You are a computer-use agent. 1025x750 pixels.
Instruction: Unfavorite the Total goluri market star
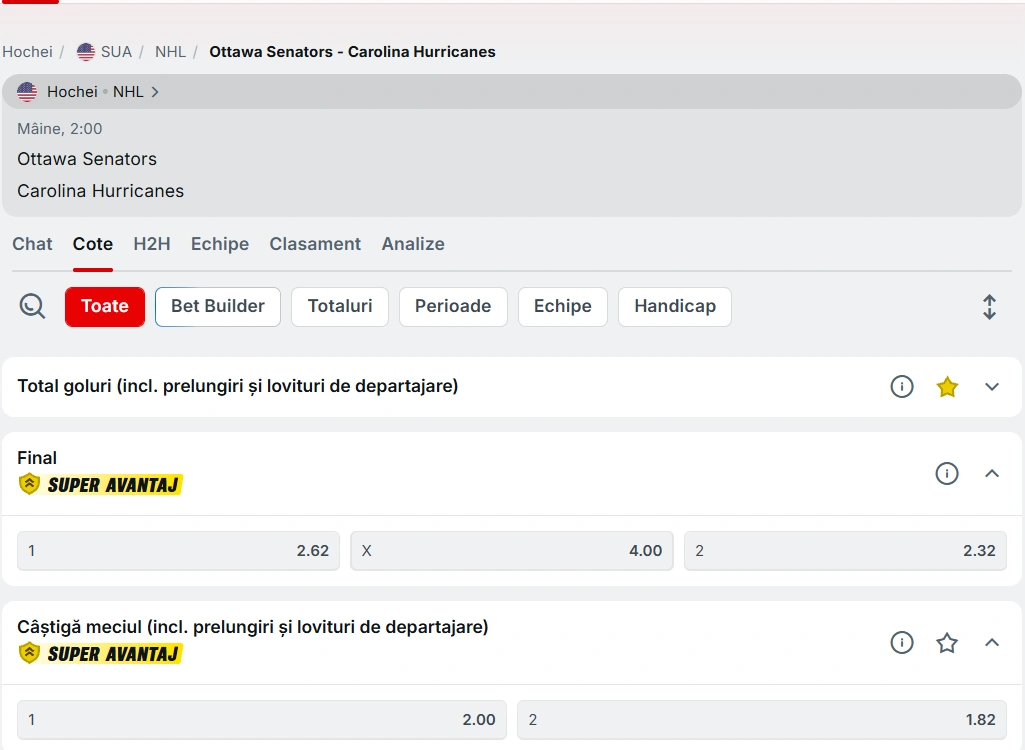pyautogui.click(x=947, y=387)
